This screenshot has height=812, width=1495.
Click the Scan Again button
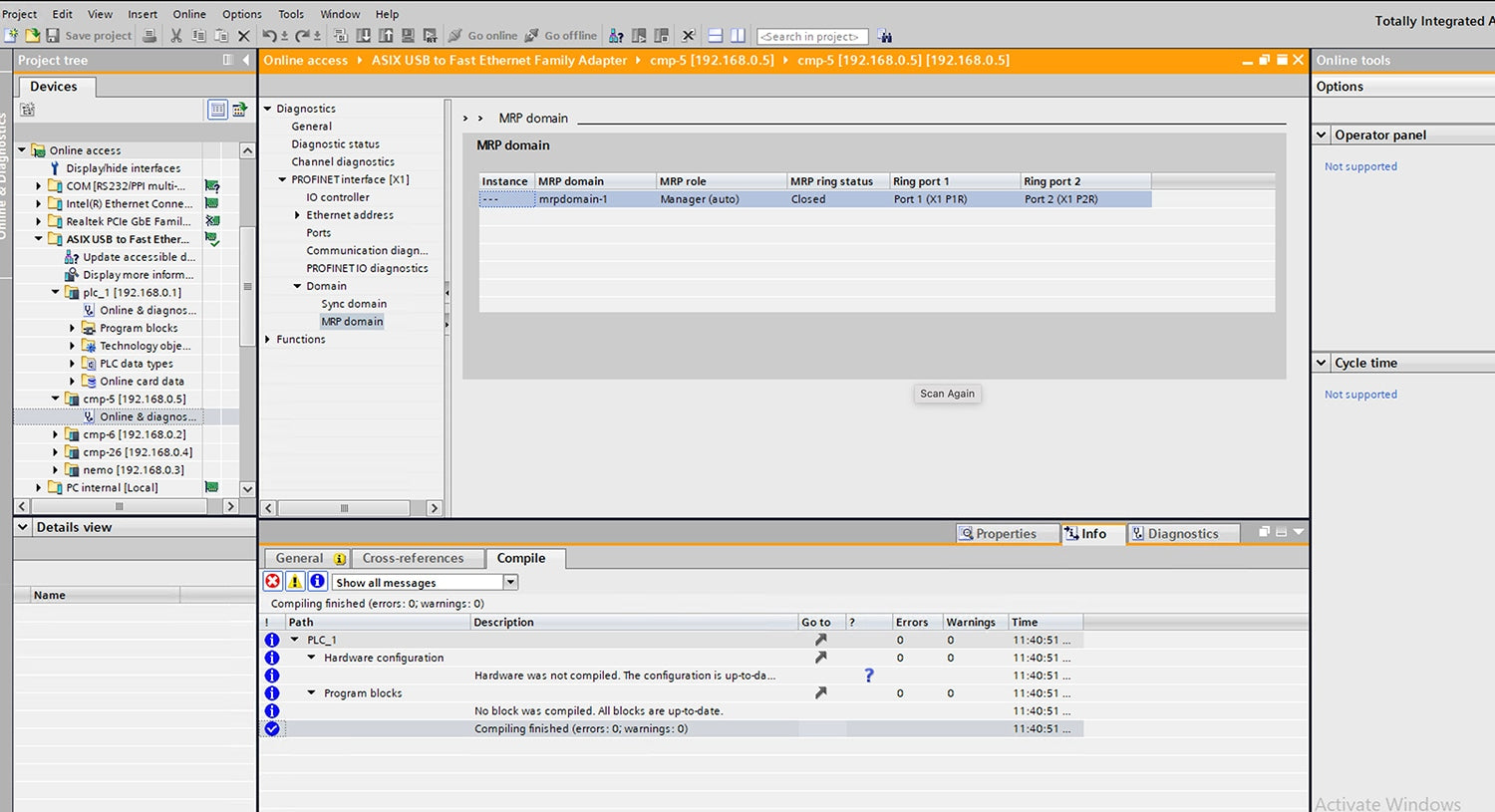(x=947, y=394)
